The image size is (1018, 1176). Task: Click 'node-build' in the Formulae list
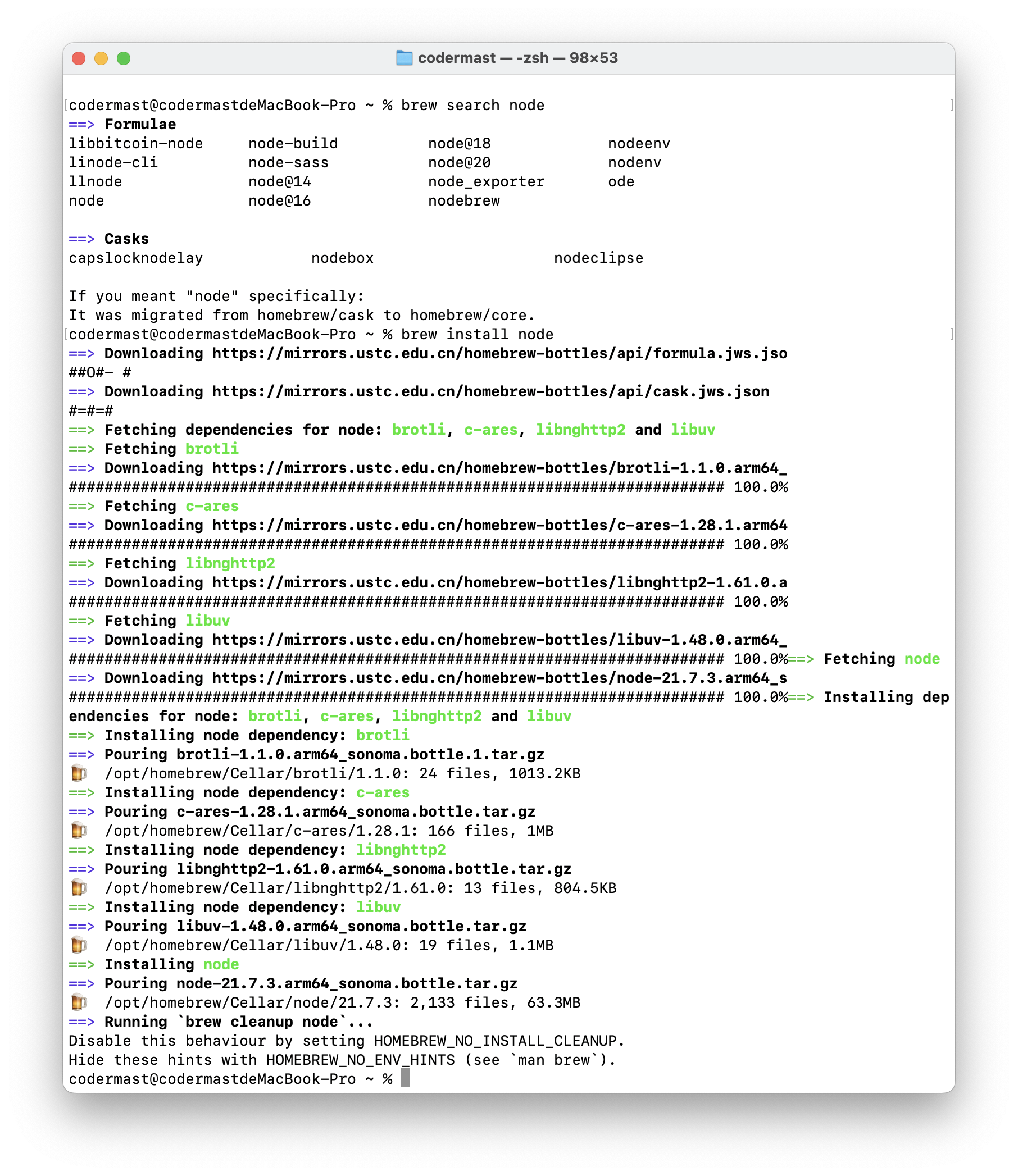(293, 144)
